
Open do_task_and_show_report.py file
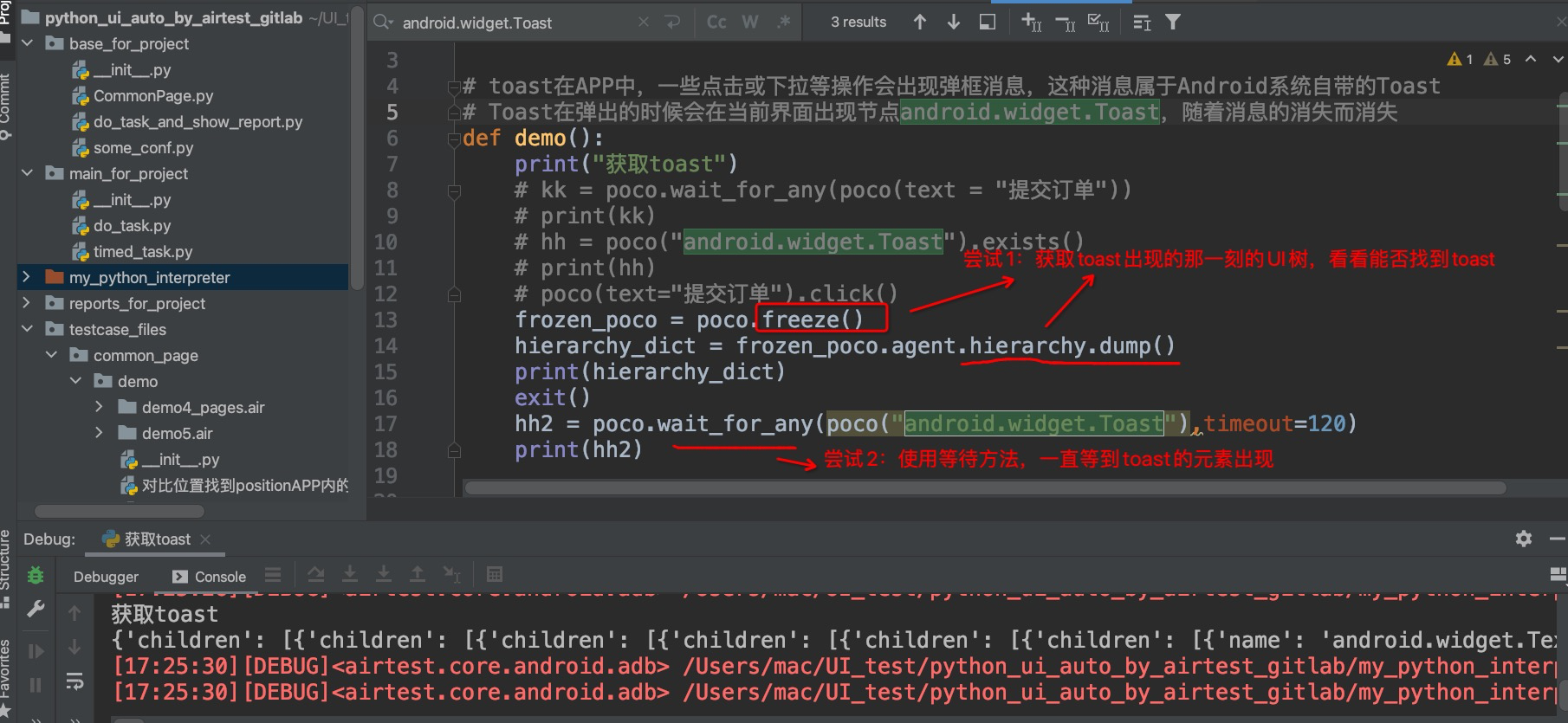[x=198, y=122]
